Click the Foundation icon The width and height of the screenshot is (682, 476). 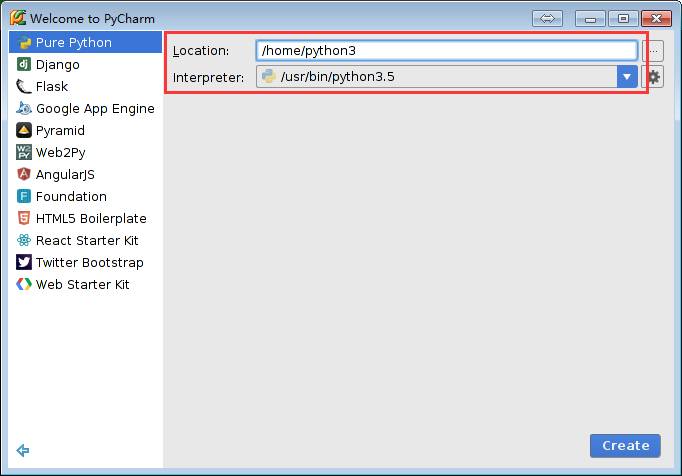[x=24, y=196]
